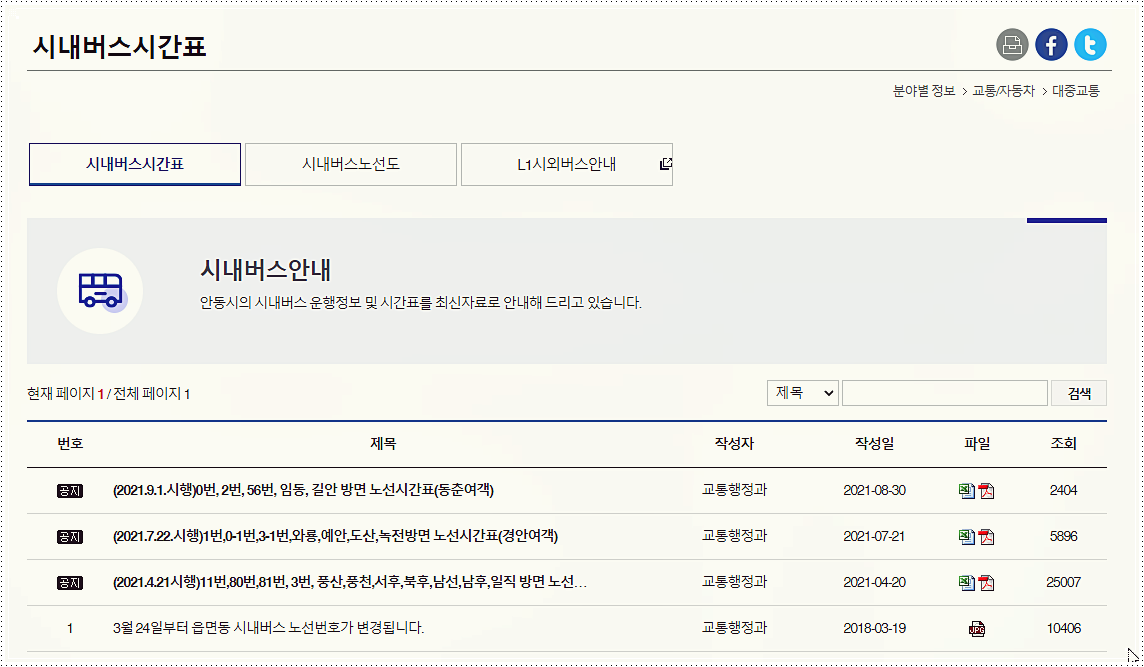Go to 분야별 정보 breadcrumb
The width and height of the screenshot is (1144, 667).
[924, 91]
